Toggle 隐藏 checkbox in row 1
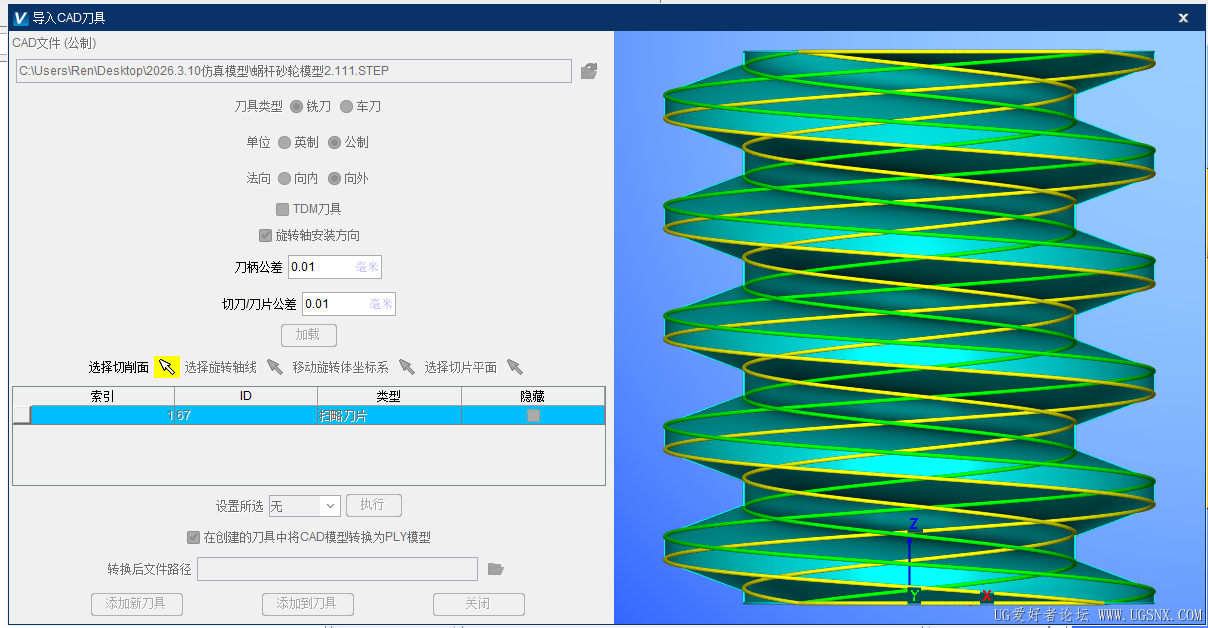This screenshot has height=628, width=1208. [x=533, y=415]
